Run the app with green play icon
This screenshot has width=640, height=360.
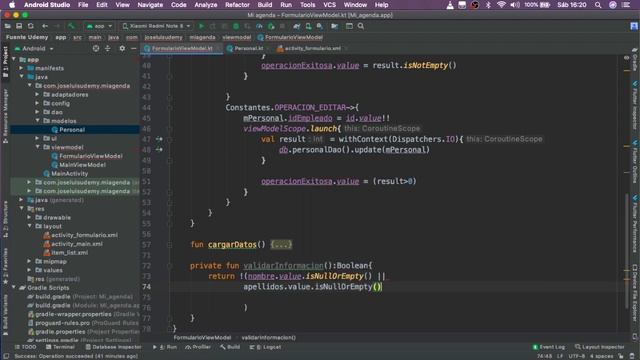coord(201,26)
